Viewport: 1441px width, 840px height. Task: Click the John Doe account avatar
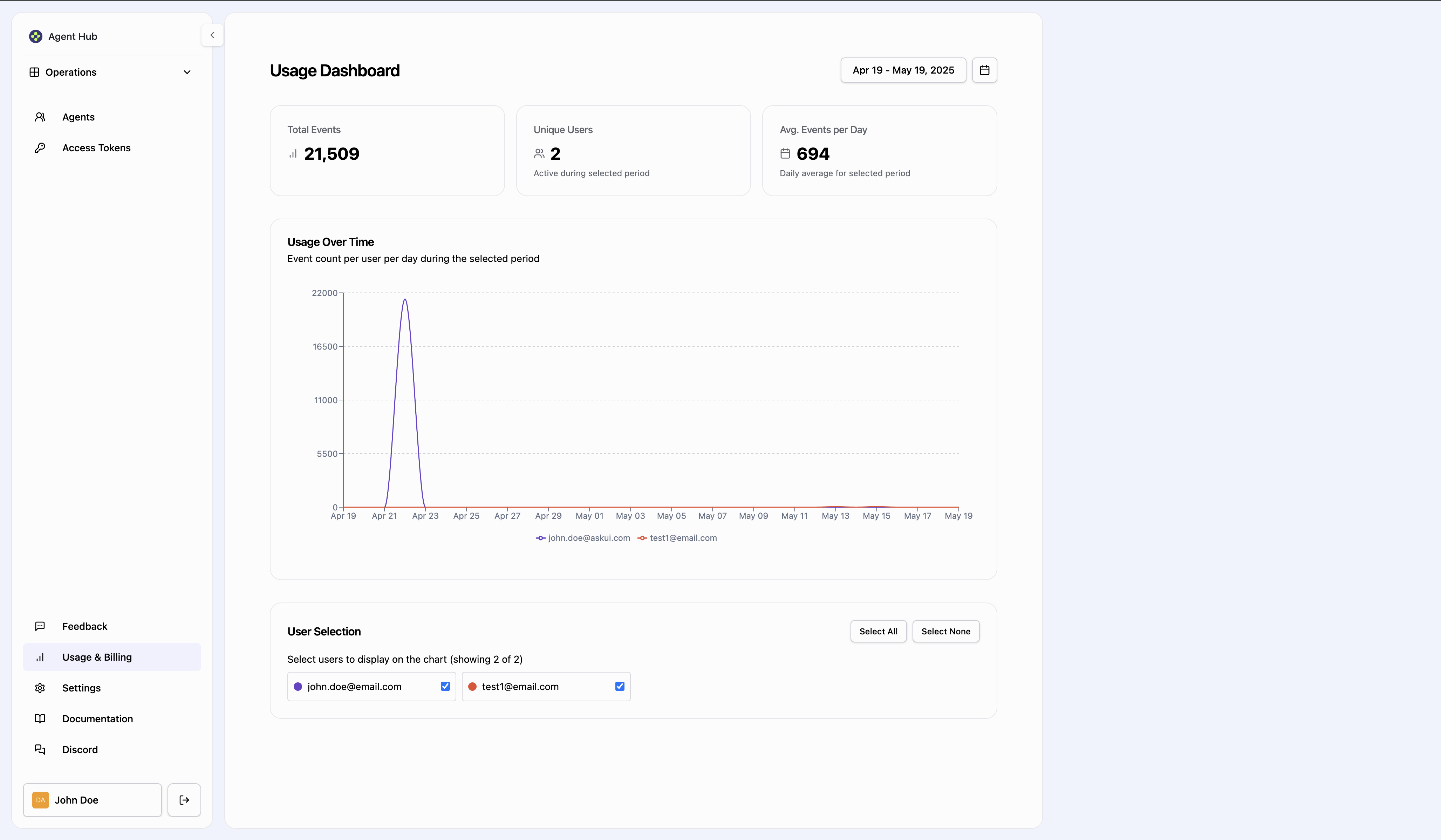(40, 800)
